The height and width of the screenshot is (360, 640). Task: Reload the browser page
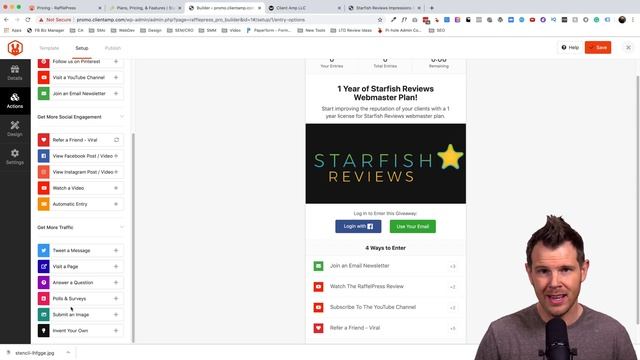28,20
